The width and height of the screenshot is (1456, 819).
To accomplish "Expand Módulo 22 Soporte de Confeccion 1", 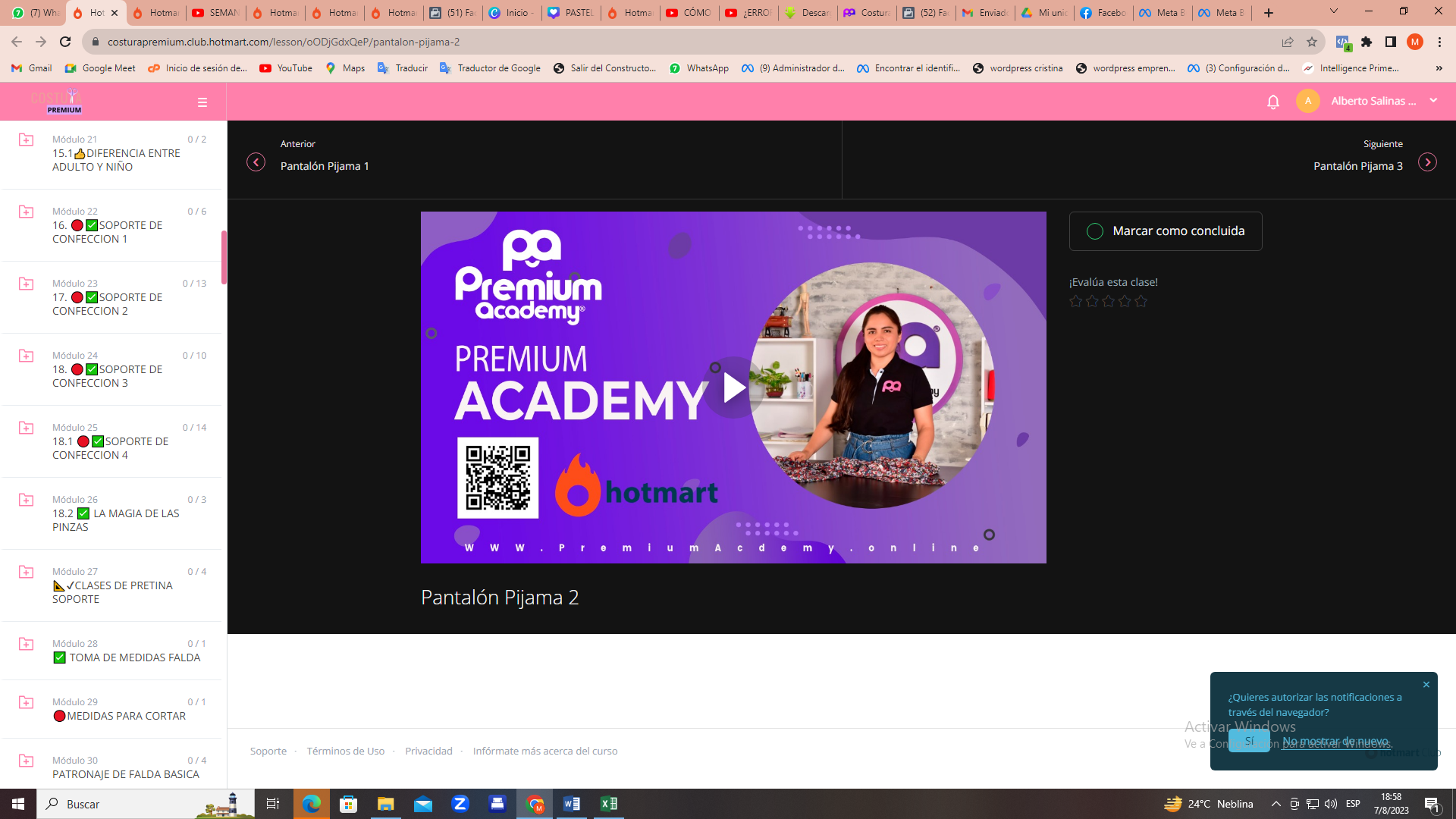I will pyautogui.click(x=107, y=225).
